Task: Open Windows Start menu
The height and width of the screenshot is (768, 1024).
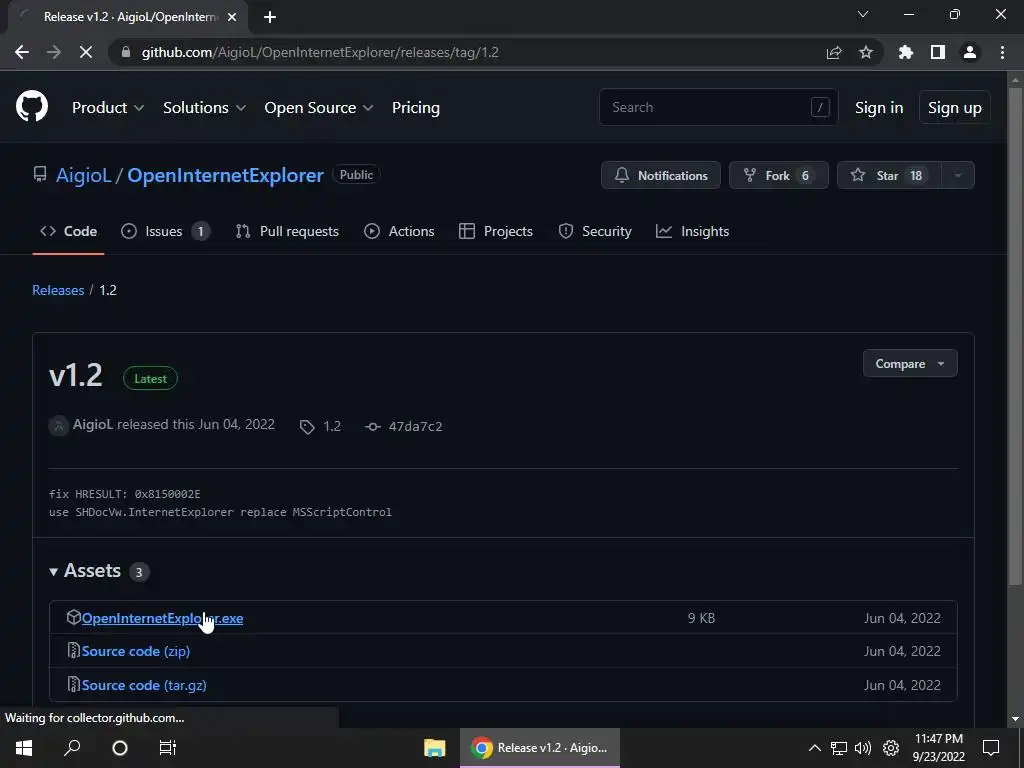Action: 24,748
